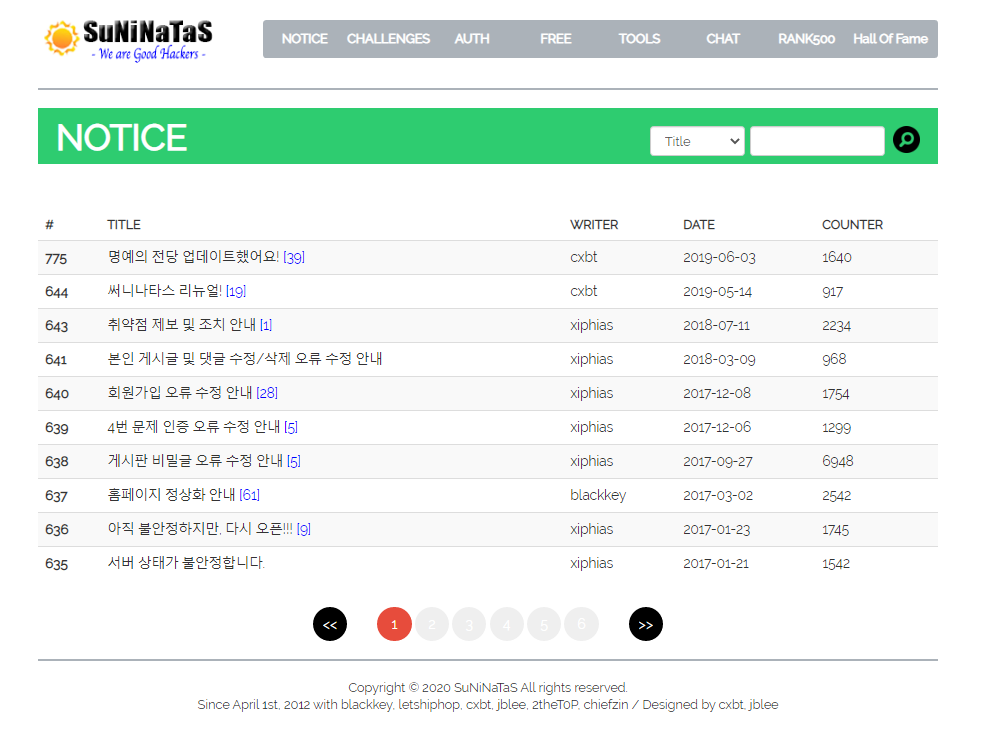The image size is (991, 747).
Task: Open notice titled 게시판 비밀글 오류 수정 안내
Action: click(x=195, y=461)
